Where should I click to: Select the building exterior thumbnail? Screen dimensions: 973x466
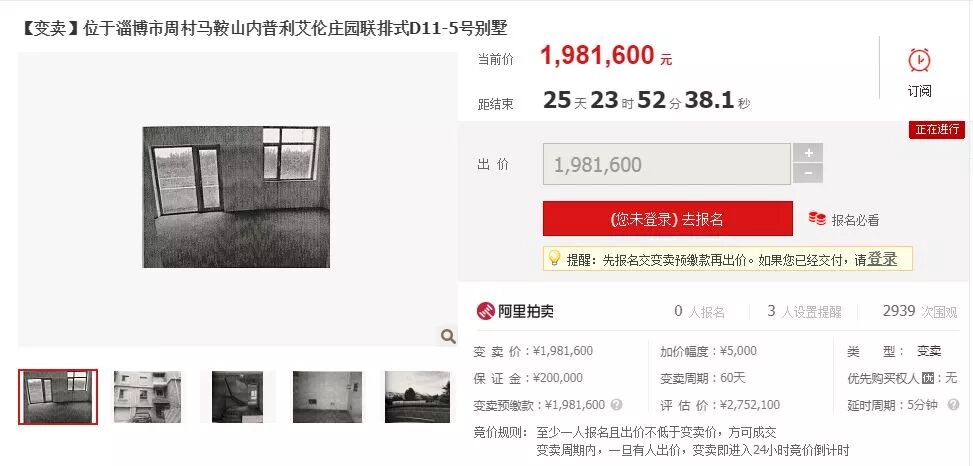[147, 397]
